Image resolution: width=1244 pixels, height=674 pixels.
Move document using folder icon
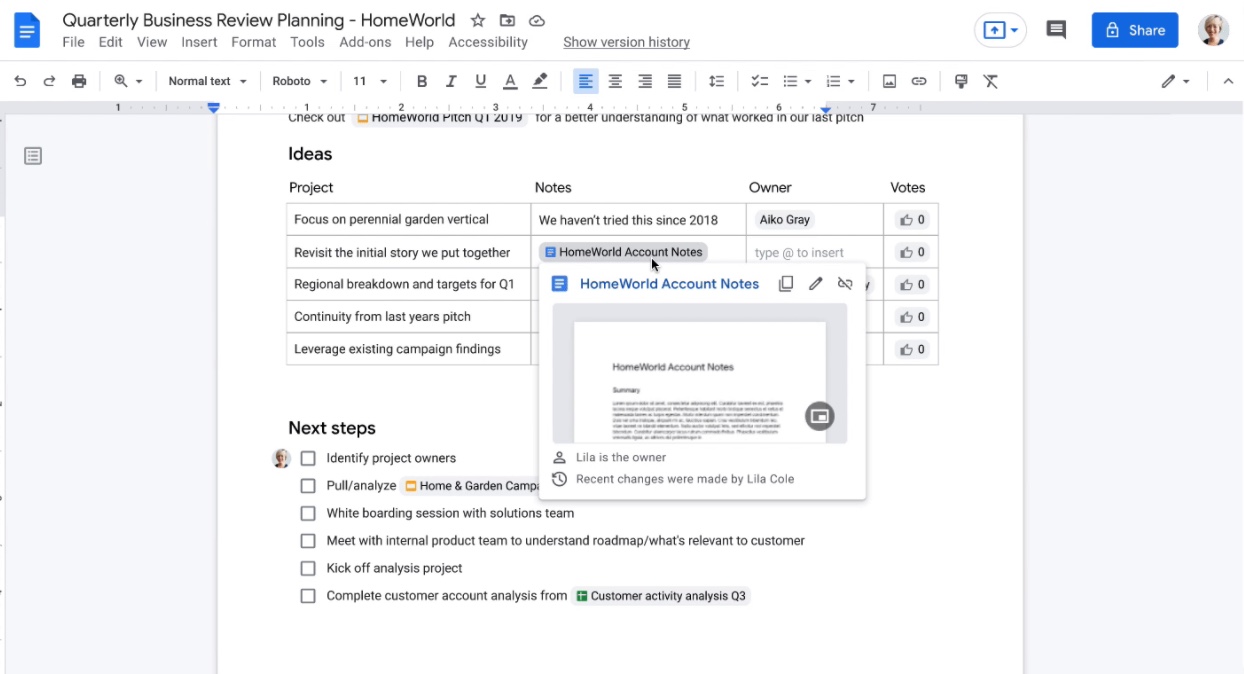click(508, 20)
